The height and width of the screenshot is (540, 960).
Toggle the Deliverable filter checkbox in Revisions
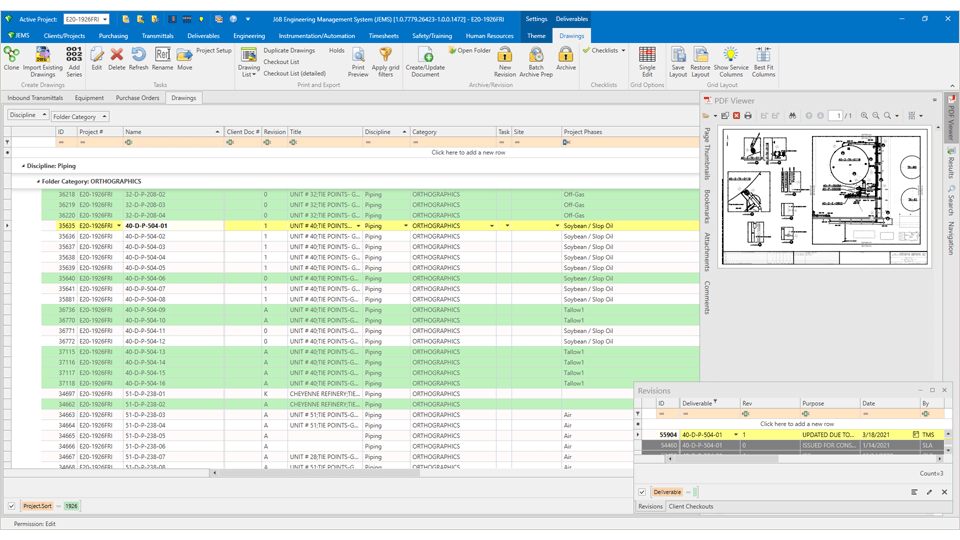(642, 492)
